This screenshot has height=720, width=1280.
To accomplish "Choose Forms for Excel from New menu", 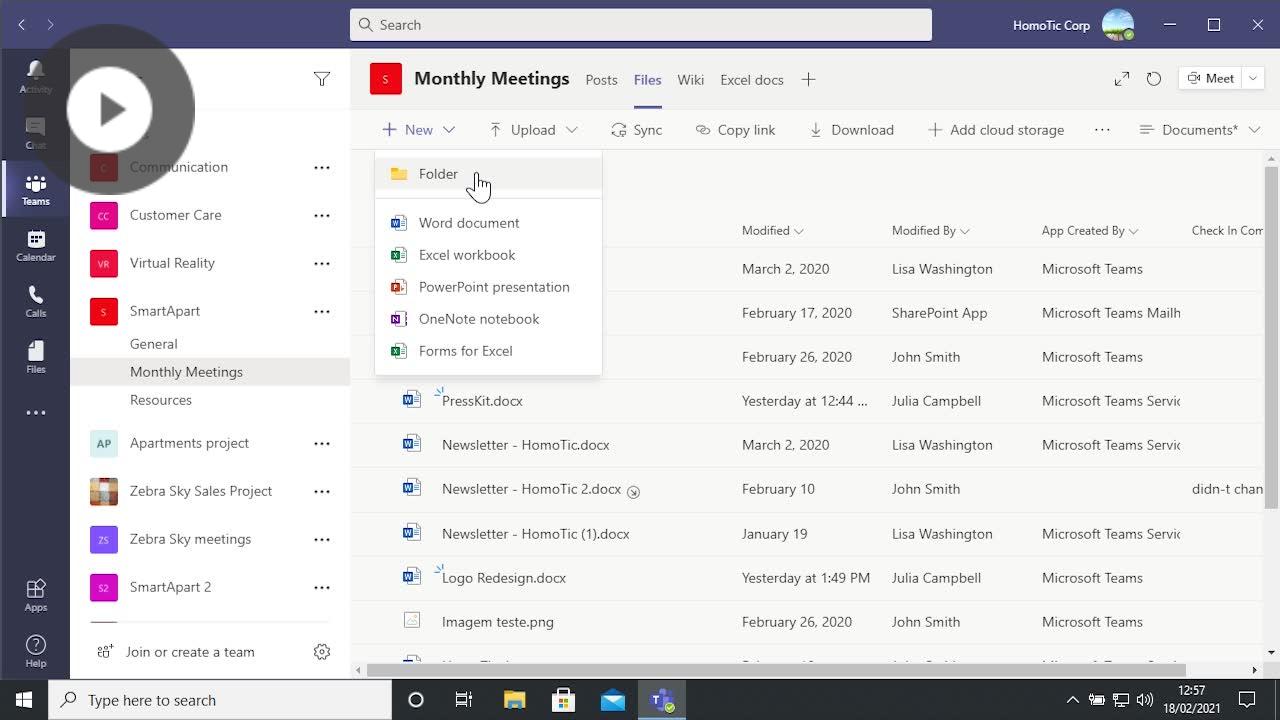I will 488,351.
